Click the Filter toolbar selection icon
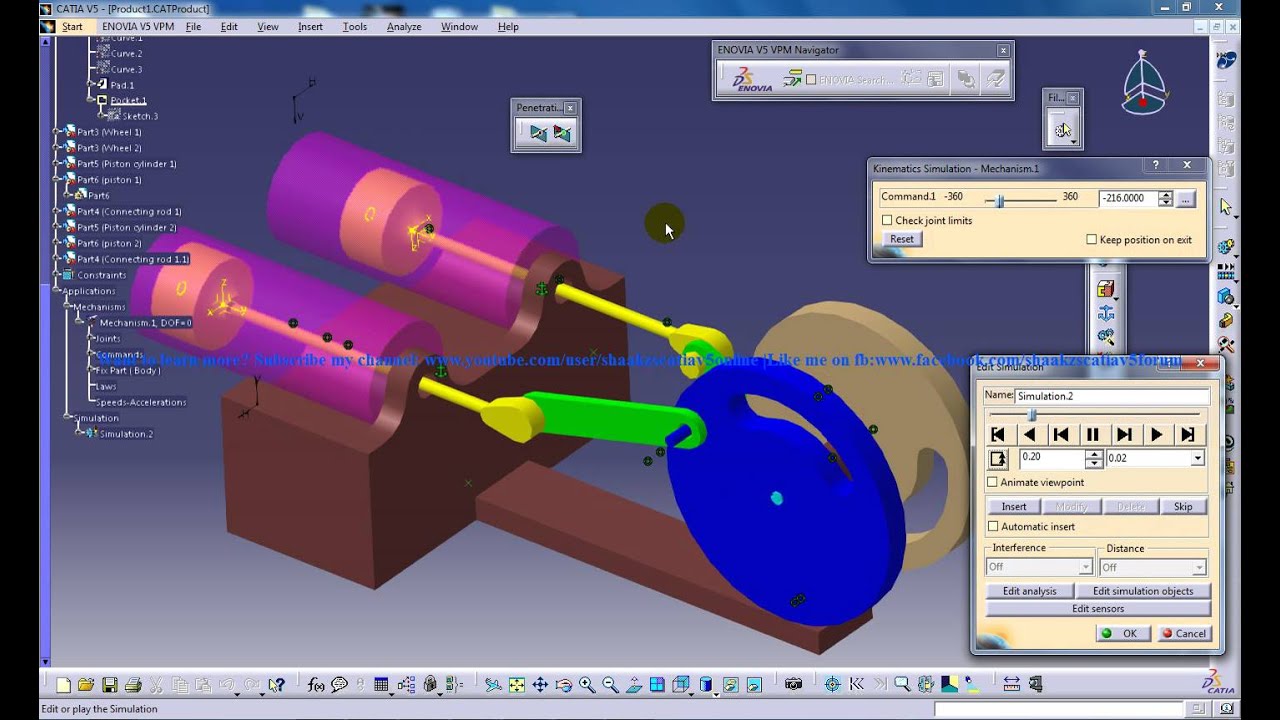This screenshot has height=720, width=1280. (1061, 129)
